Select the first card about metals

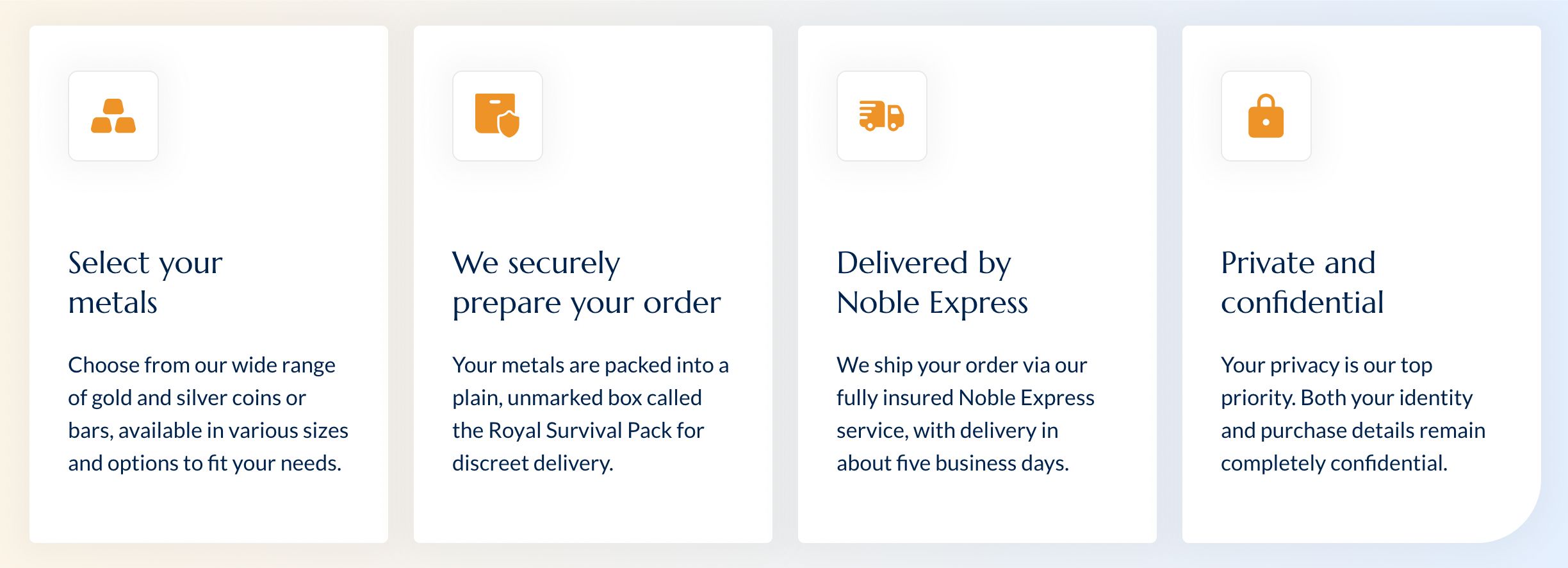pyautogui.click(x=209, y=284)
